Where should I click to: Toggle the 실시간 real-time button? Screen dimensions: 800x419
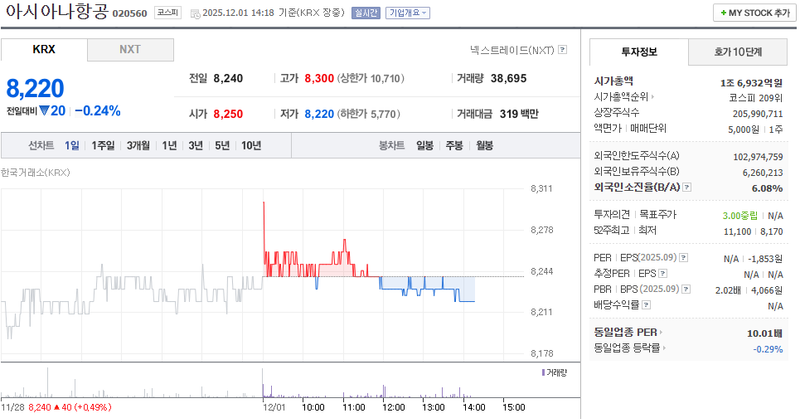366,13
